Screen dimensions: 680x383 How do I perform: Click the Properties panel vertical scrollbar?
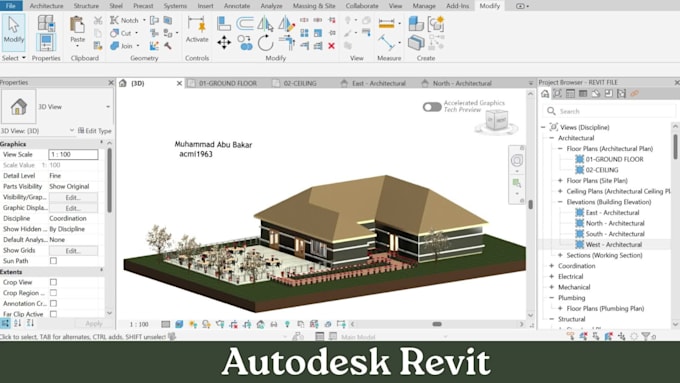click(x=109, y=180)
